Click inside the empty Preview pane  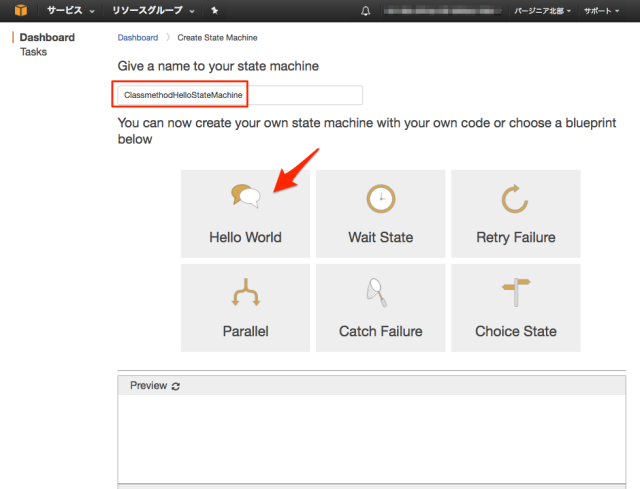coord(371,439)
